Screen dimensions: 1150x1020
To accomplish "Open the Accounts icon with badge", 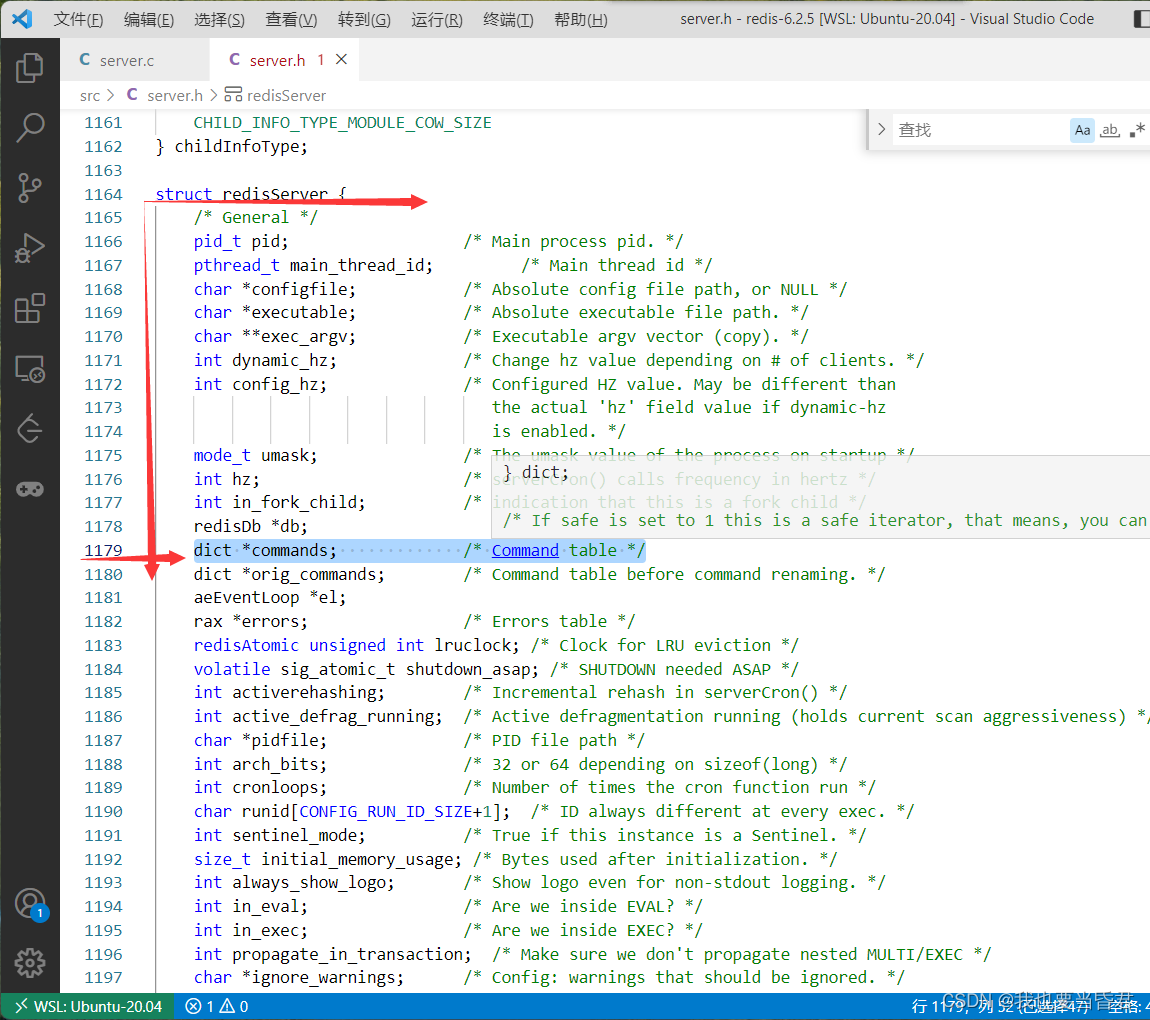I will coord(30,904).
